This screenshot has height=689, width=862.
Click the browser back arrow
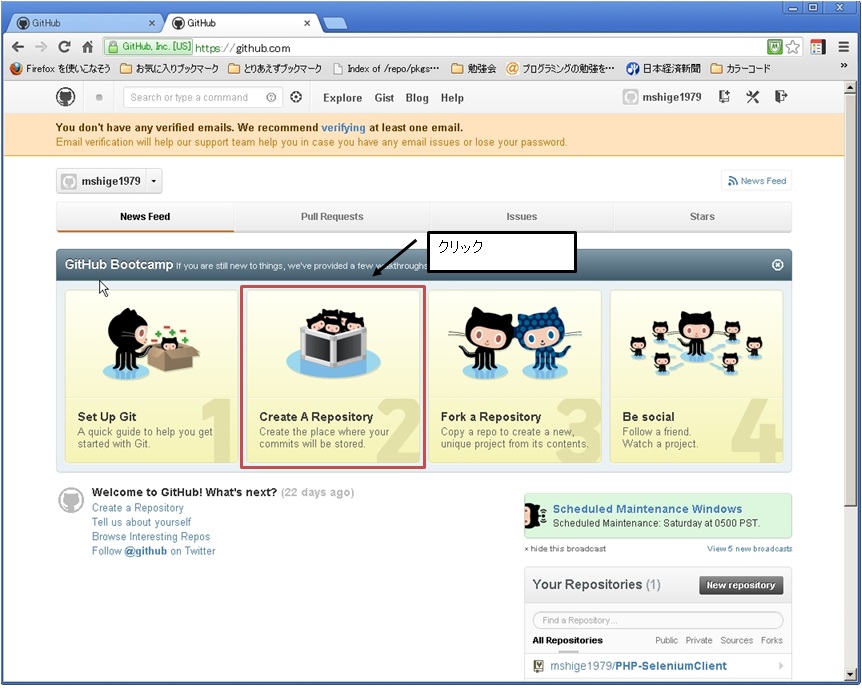point(18,47)
